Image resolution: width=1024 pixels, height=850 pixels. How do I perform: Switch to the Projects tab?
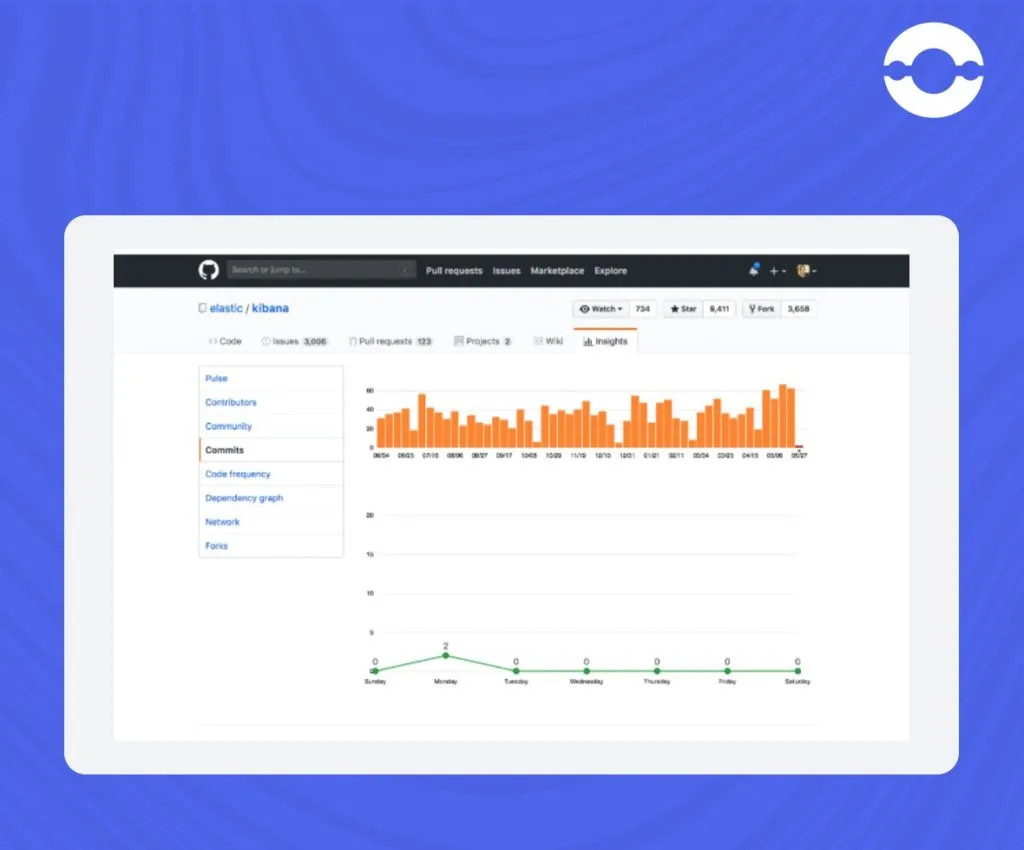(483, 341)
